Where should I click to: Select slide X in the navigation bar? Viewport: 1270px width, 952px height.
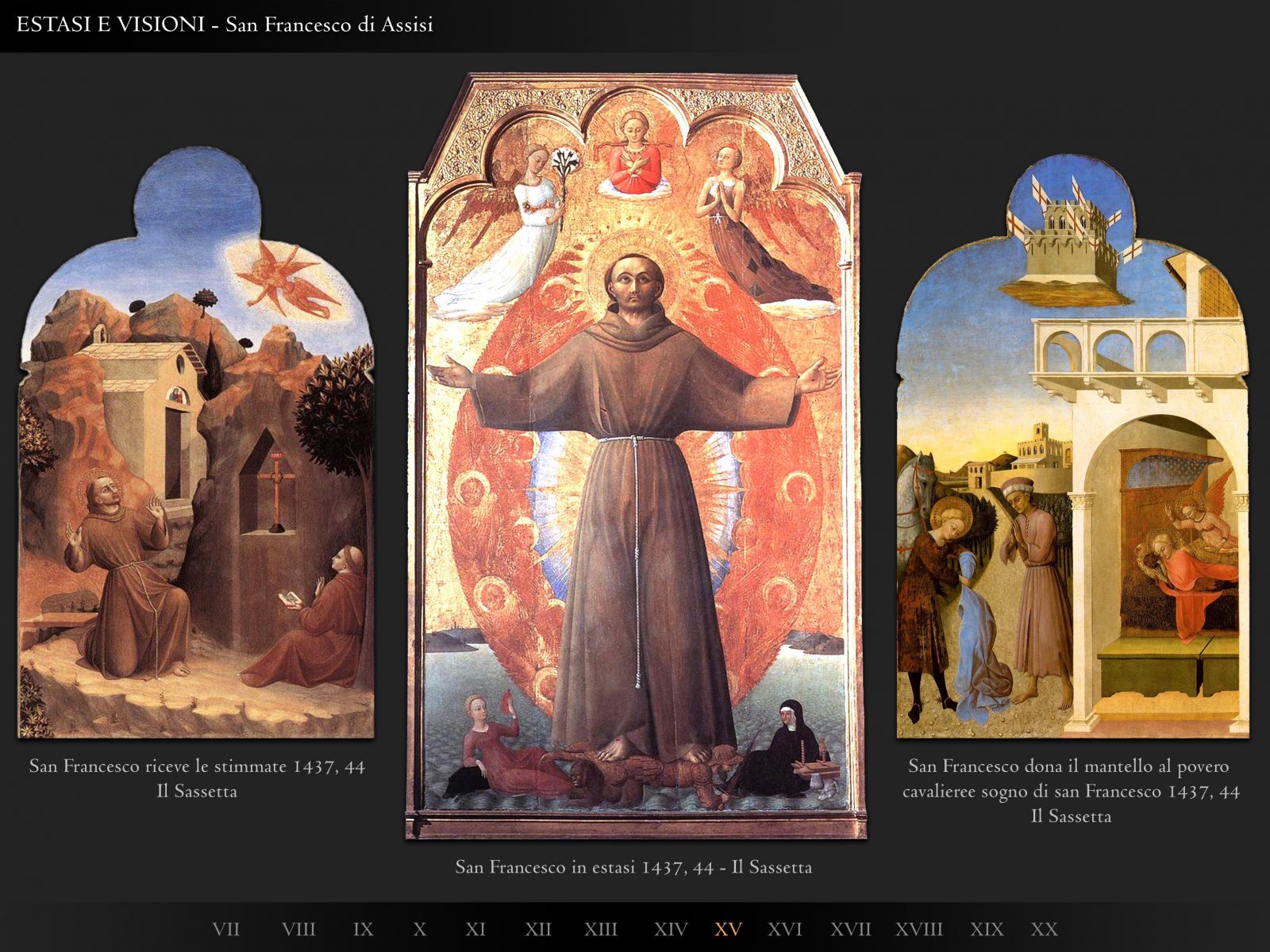coord(420,929)
